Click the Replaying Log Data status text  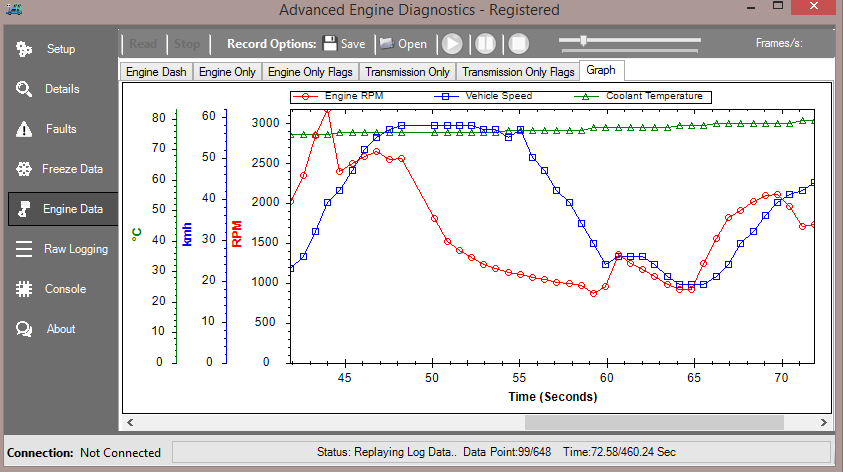tap(387, 452)
